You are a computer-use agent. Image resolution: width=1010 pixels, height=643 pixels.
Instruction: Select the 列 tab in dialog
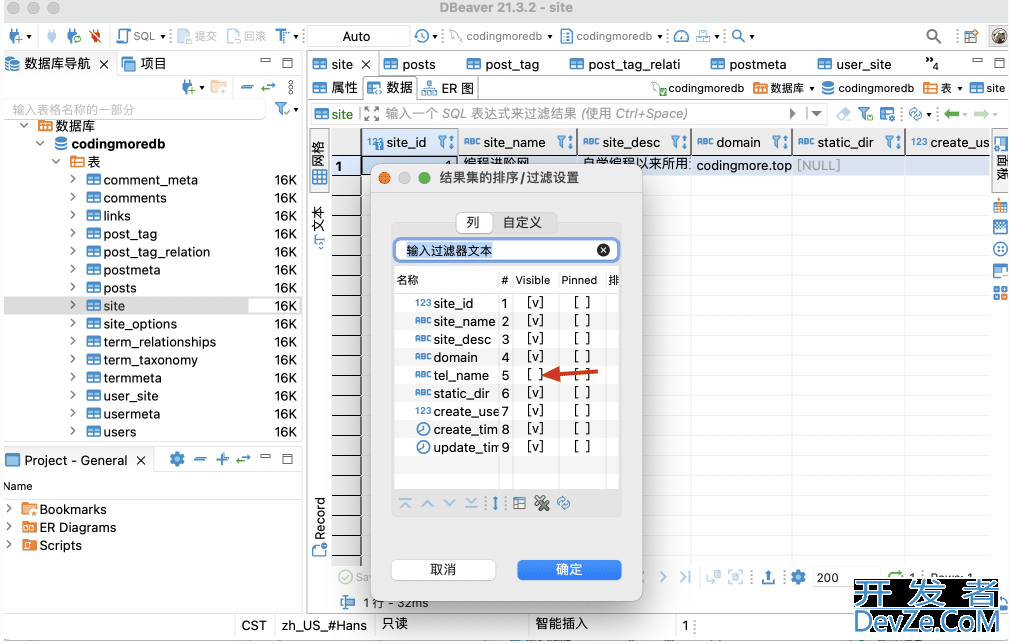[473, 222]
